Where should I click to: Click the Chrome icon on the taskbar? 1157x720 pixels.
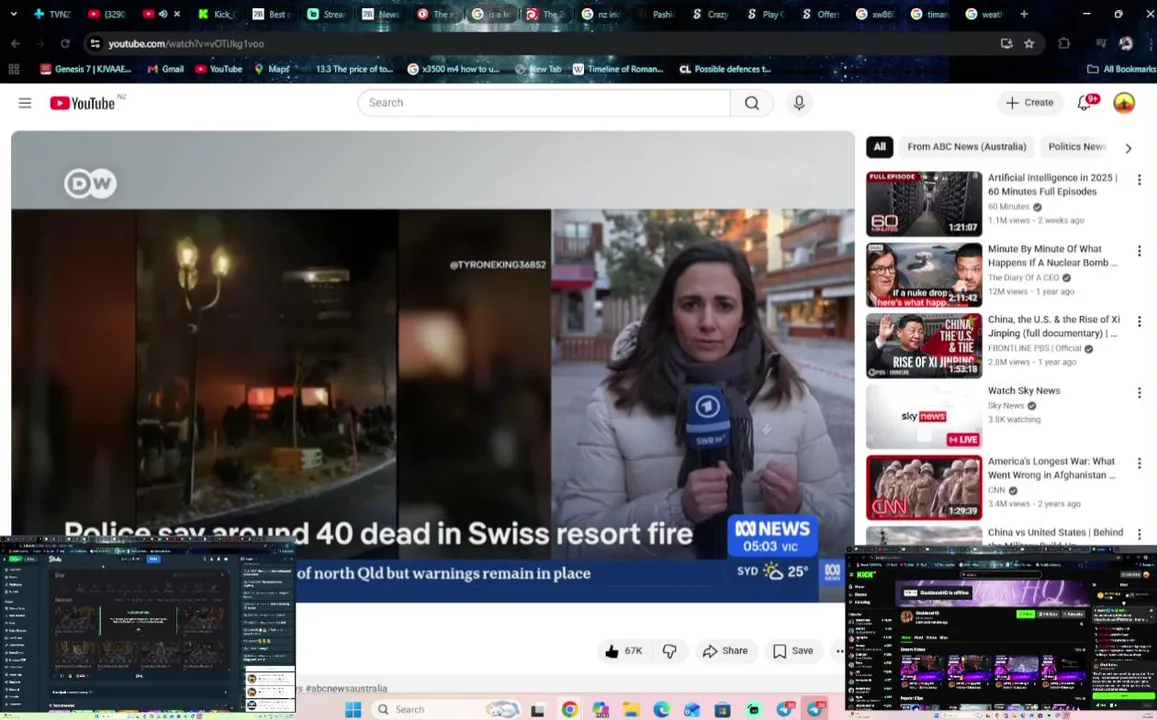(569, 710)
